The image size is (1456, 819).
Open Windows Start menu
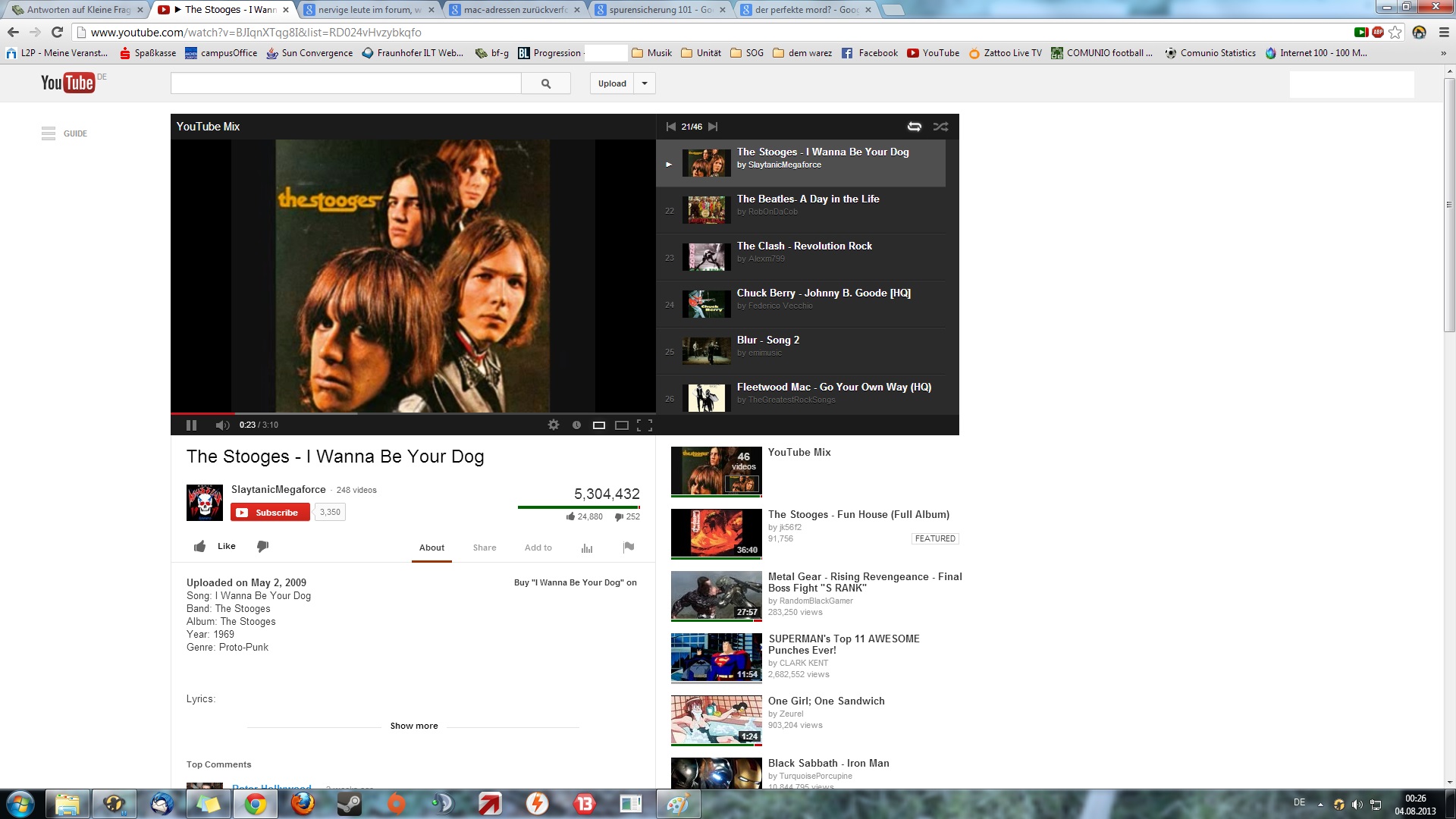point(20,804)
